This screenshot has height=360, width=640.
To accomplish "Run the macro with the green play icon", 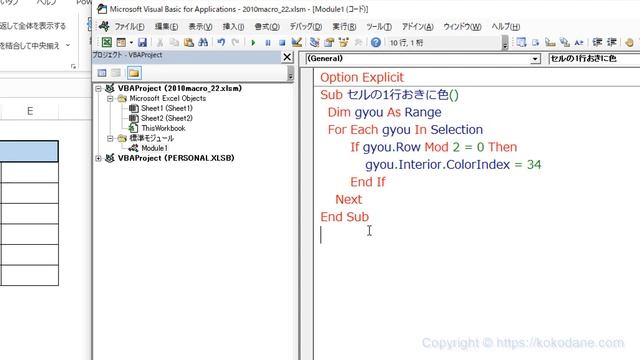I will (253, 42).
